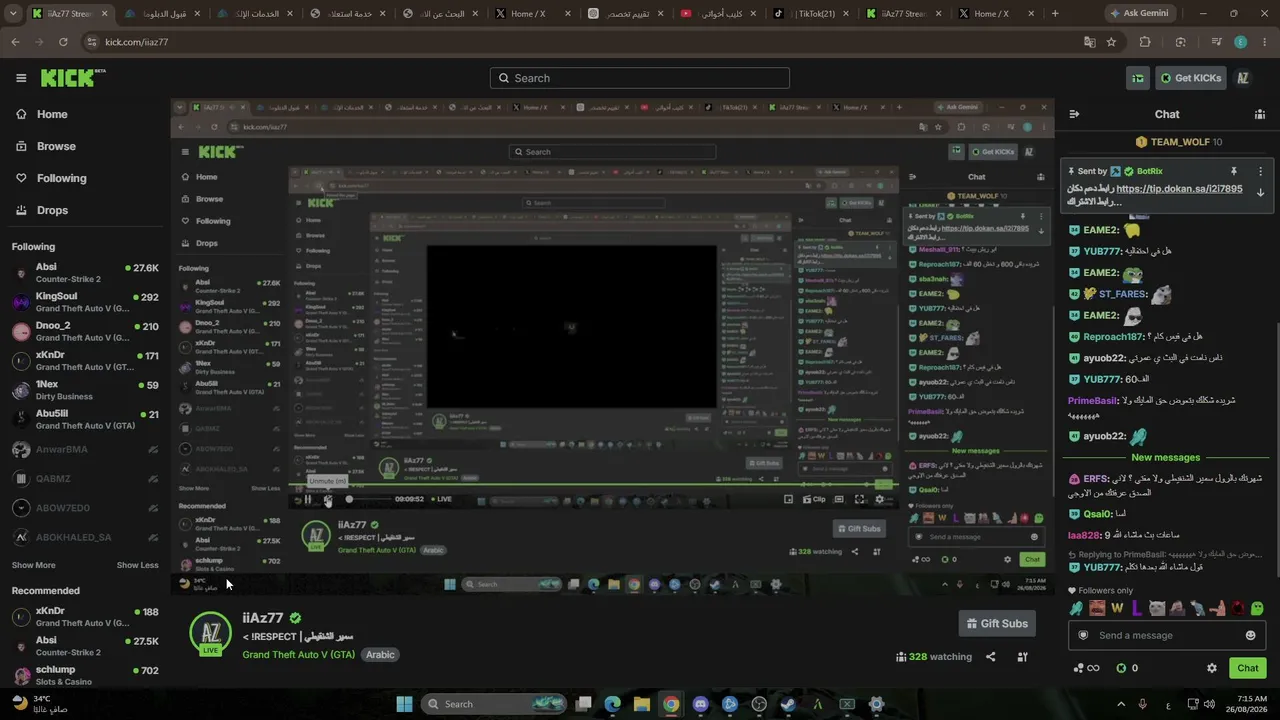Open a new browser tab
The image size is (1280, 720).
coord(1055,14)
